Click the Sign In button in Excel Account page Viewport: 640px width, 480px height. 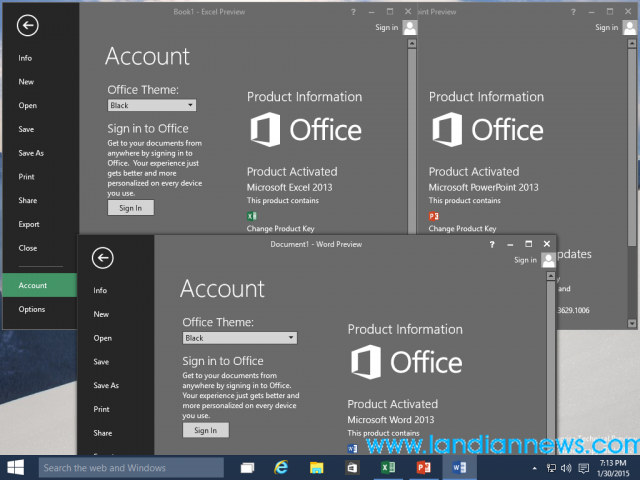(131, 208)
